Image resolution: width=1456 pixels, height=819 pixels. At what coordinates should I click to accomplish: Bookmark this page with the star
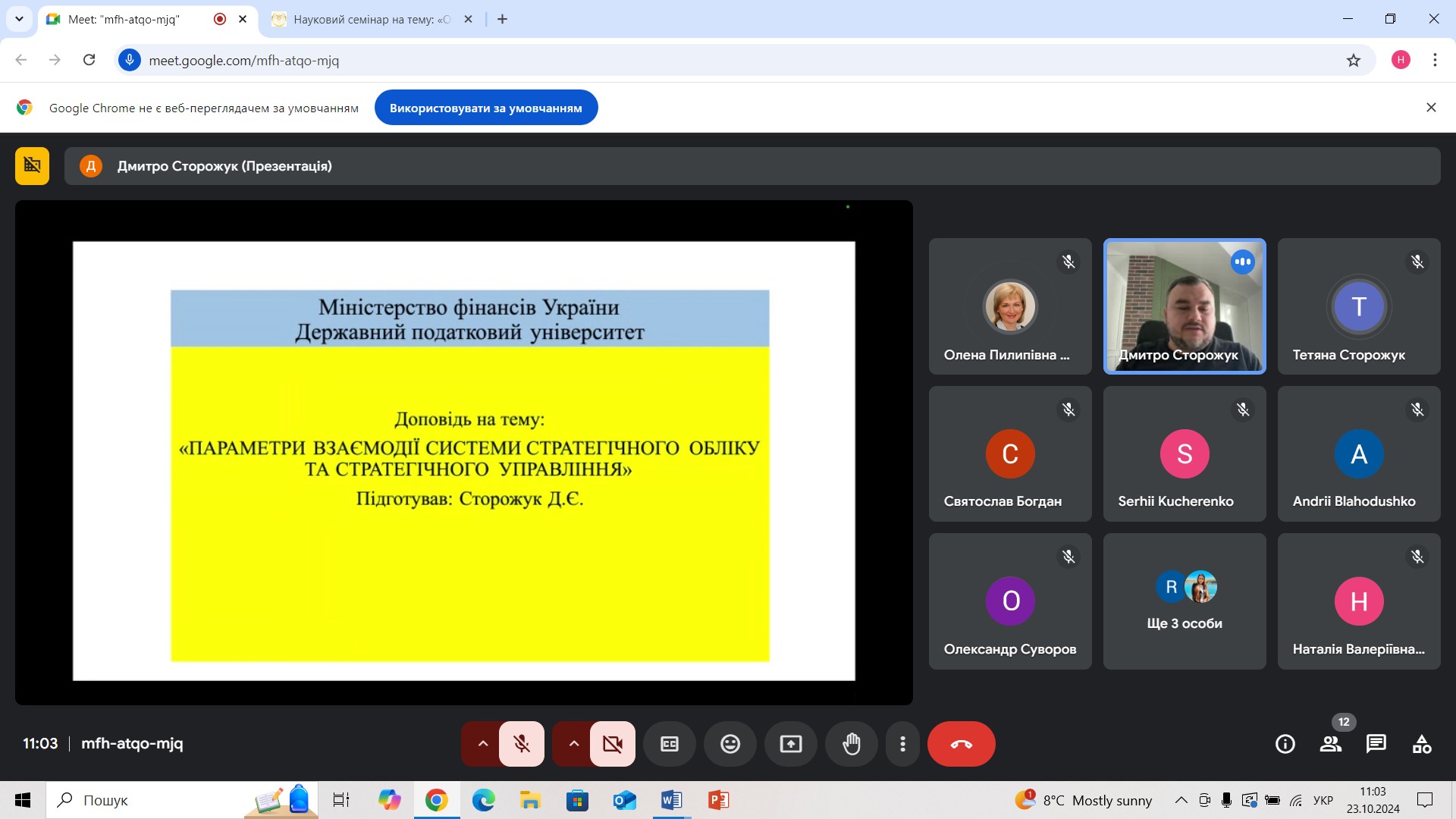click(1354, 60)
